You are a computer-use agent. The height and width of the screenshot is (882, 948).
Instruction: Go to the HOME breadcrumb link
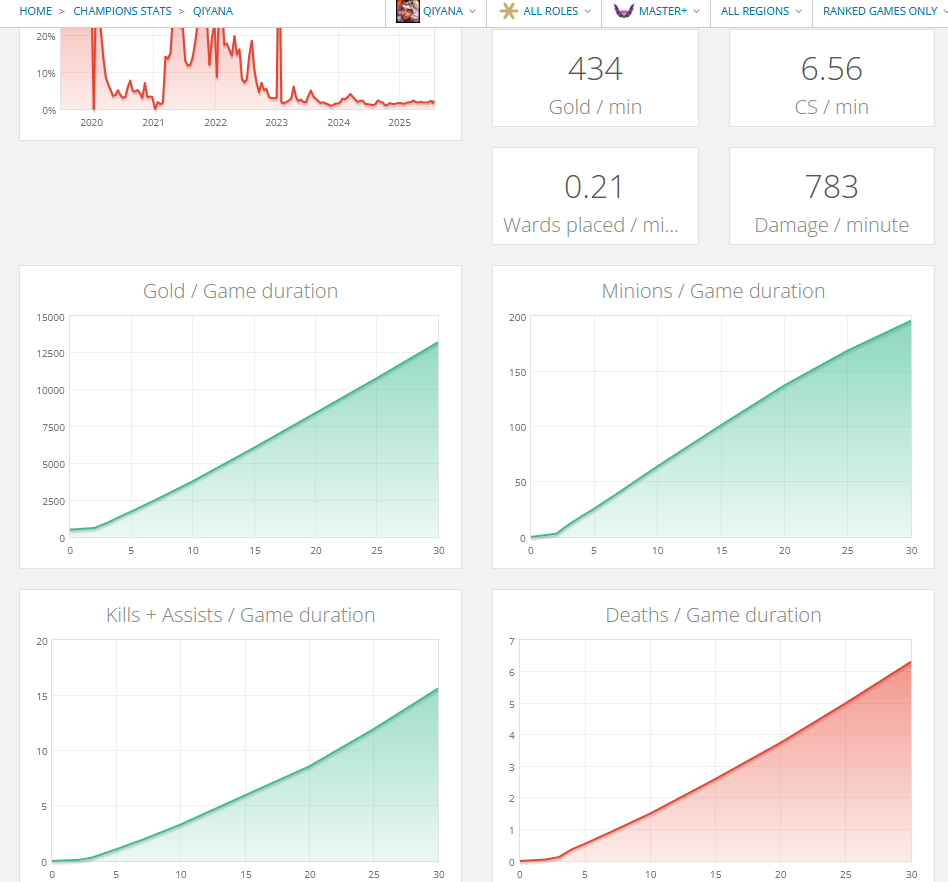click(x=36, y=11)
